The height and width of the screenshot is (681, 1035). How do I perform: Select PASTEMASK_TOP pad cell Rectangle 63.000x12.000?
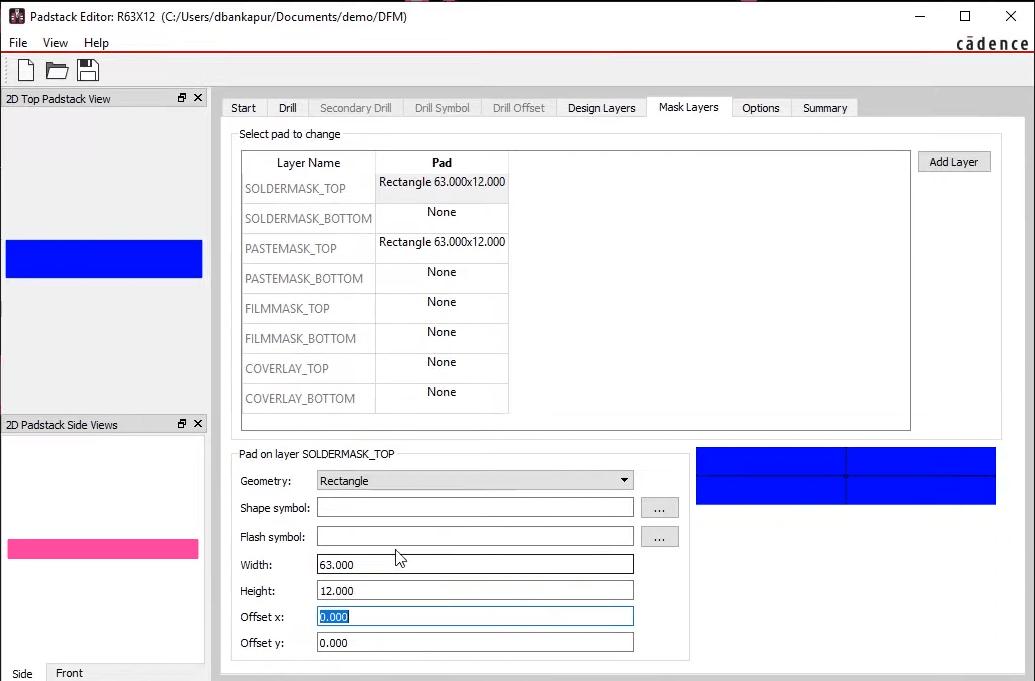tap(442, 248)
